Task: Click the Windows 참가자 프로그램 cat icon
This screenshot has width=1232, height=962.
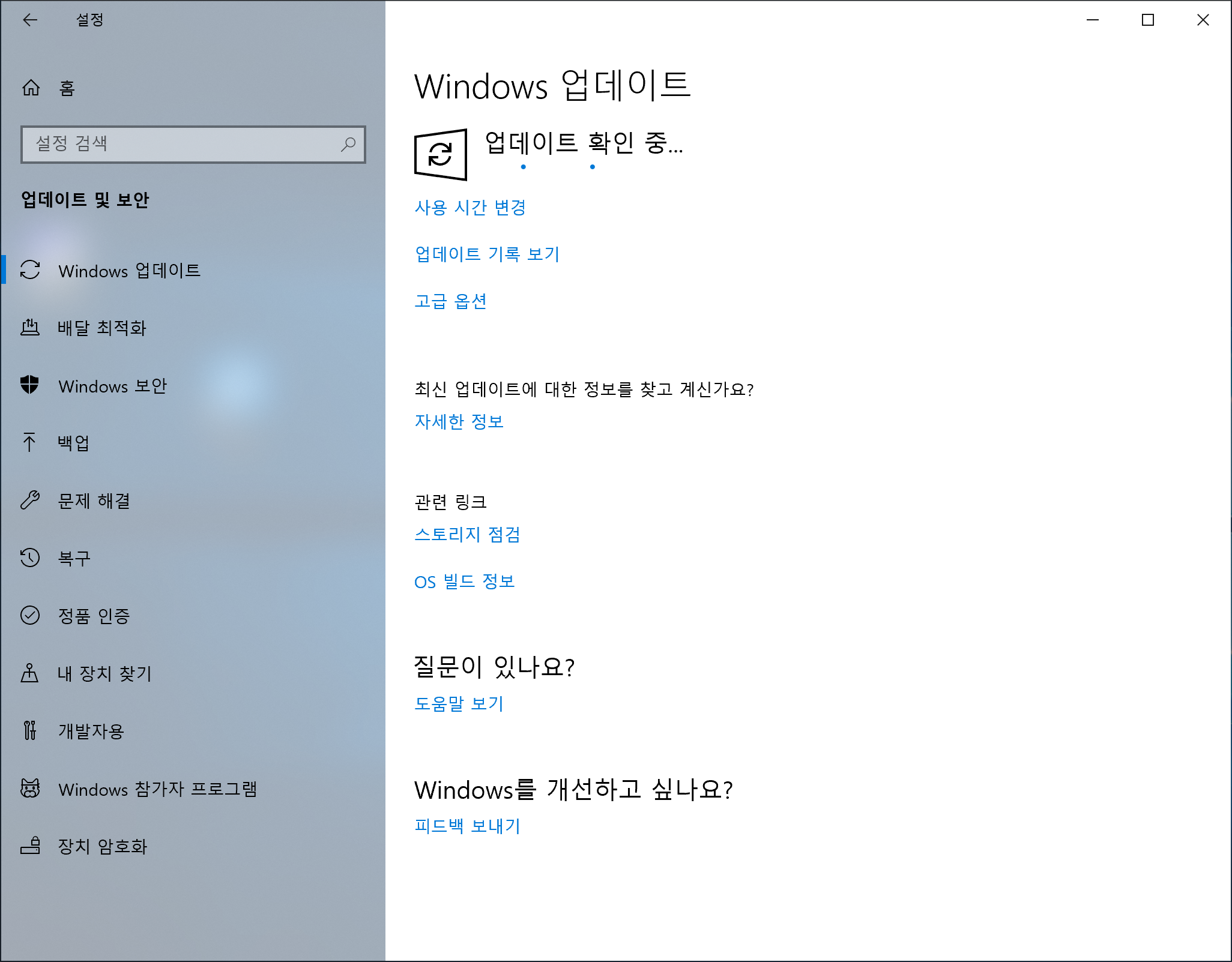Action: coord(30,788)
